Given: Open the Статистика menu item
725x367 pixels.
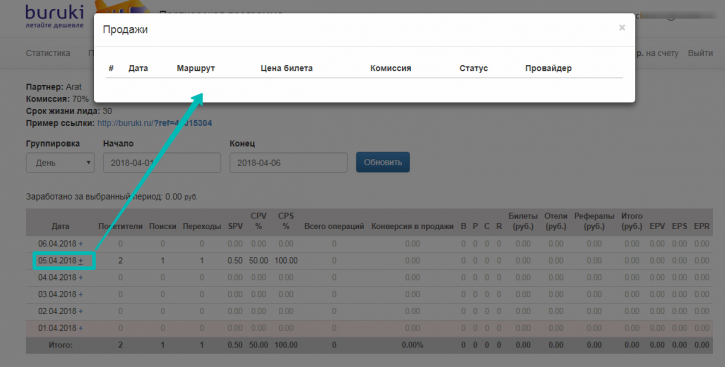Looking at the screenshot, I should pos(48,53).
